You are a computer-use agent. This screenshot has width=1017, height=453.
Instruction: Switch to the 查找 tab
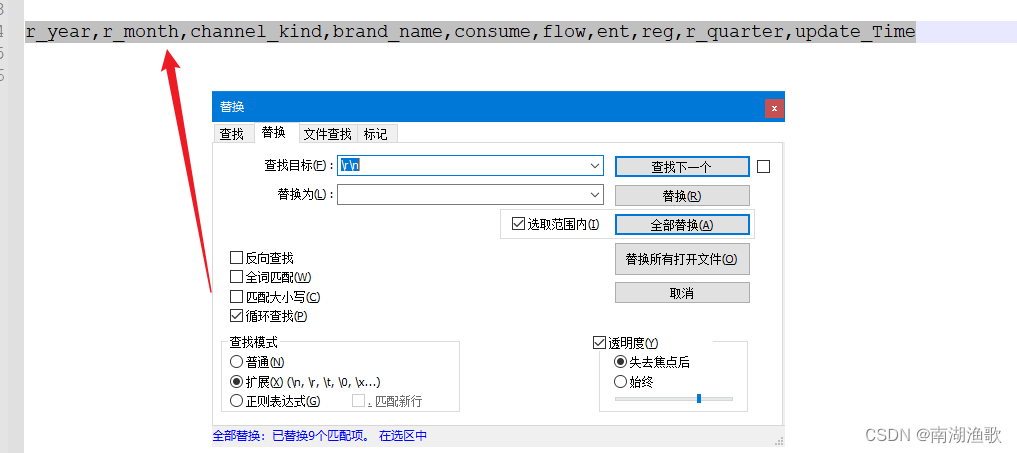pos(232,134)
